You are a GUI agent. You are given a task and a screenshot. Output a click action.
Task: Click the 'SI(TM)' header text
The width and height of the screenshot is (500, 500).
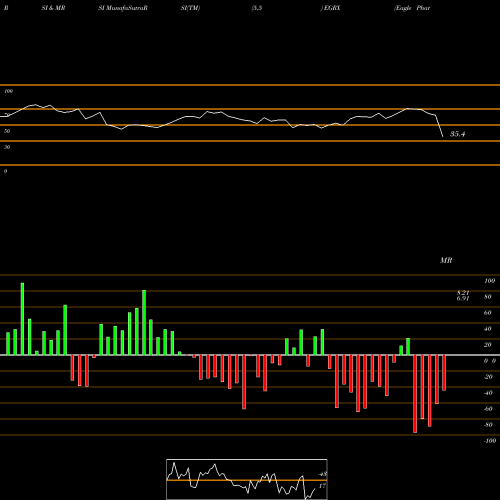click(190, 8)
